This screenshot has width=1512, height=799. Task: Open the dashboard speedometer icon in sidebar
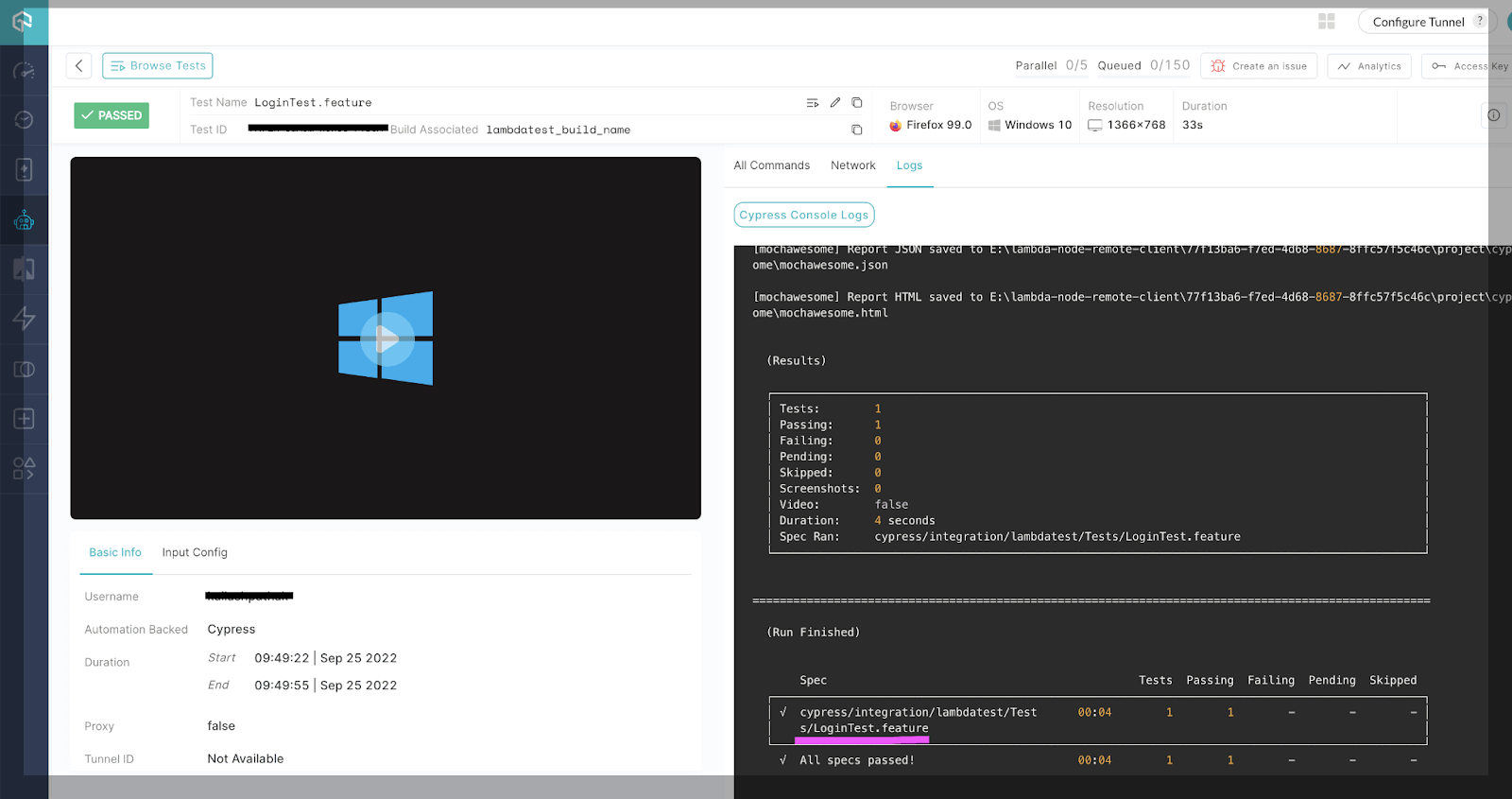pyautogui.click(x=24, y=71)
